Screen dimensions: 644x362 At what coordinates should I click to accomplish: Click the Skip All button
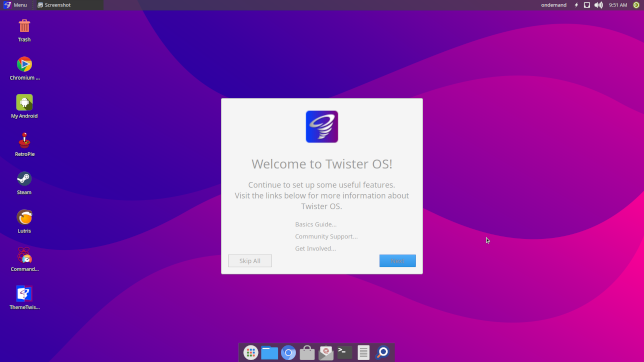[250, 261]
